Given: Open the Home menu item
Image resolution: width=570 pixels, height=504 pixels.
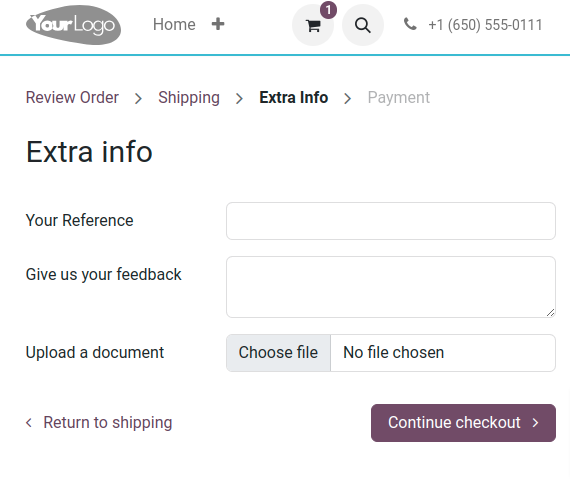Looking at the screenshot, I should click(x=174, y=25).
